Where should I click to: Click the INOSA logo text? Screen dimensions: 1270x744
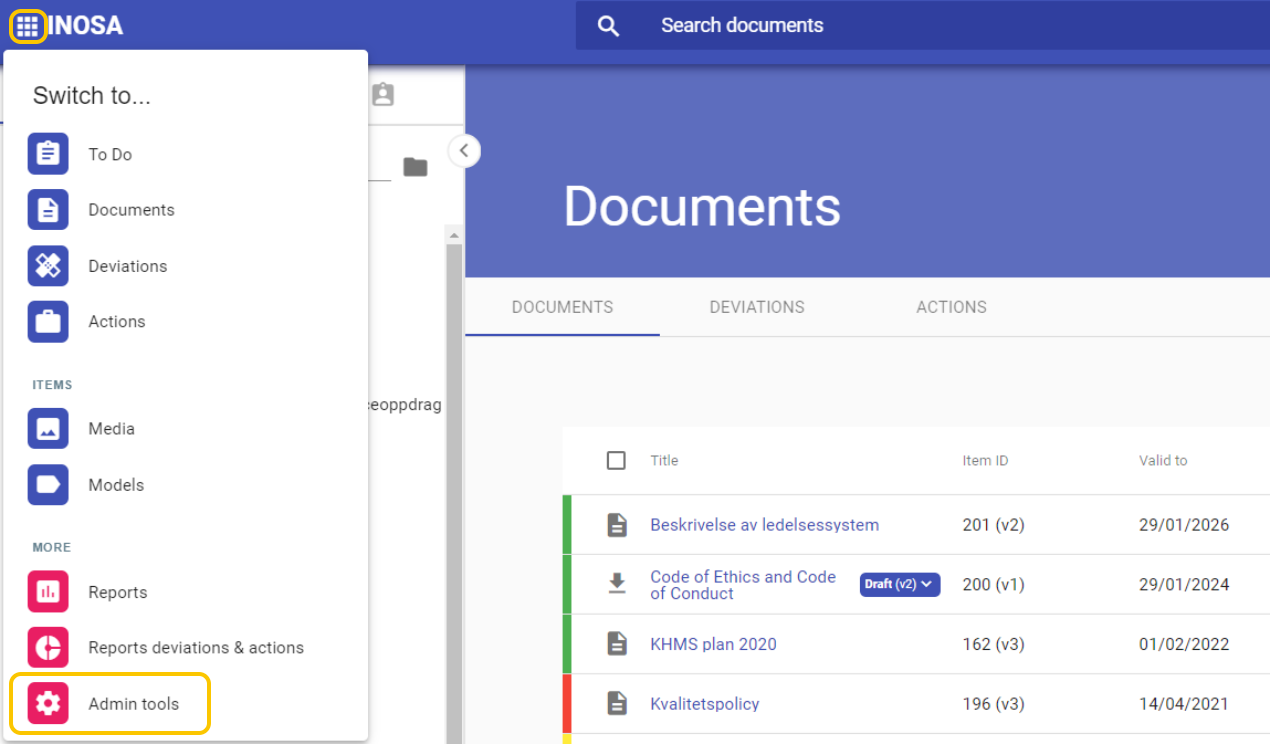[x=85, y=26]
